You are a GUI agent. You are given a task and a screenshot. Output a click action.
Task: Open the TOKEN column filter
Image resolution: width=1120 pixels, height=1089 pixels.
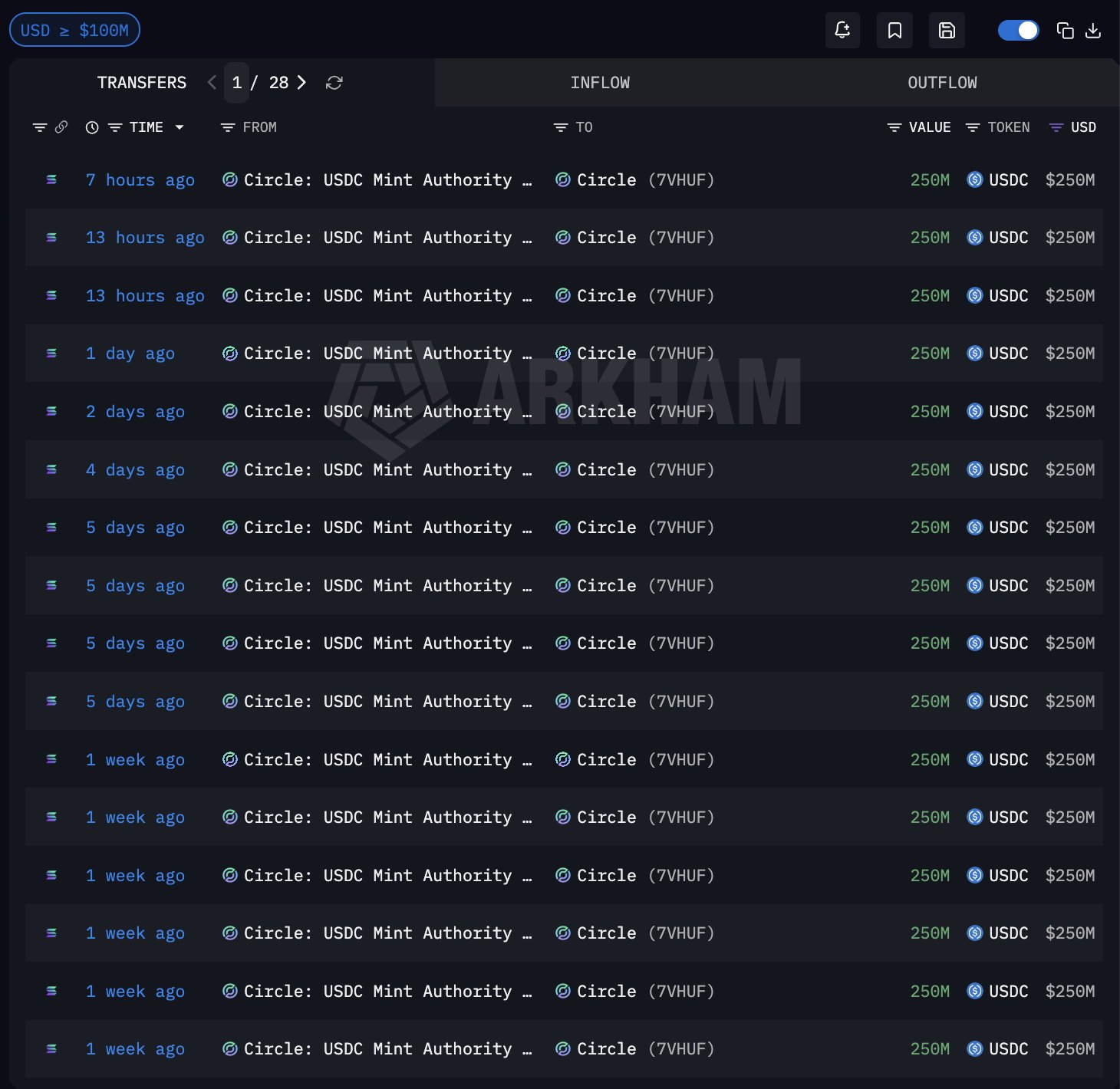pos(973,127)
